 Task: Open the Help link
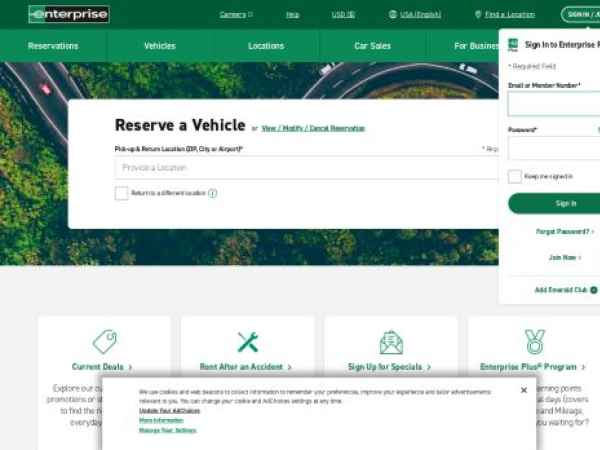(292, 15)
